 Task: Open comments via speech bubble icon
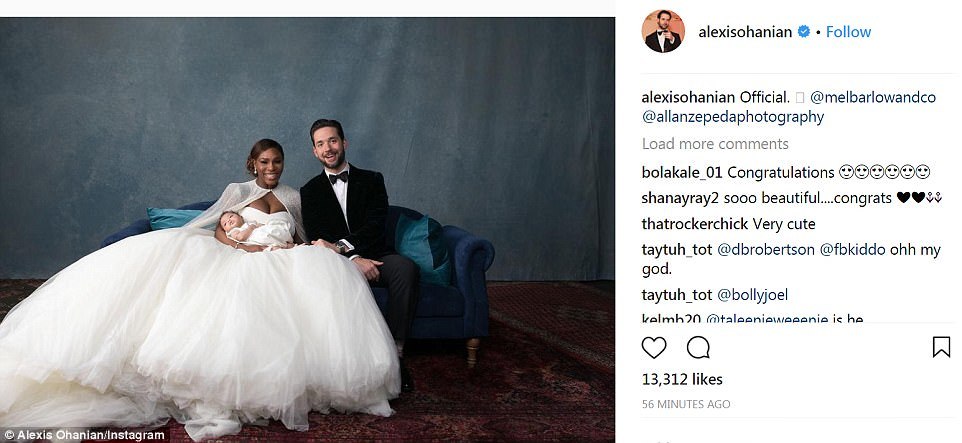pyautogui.click(x=698, y=348)
